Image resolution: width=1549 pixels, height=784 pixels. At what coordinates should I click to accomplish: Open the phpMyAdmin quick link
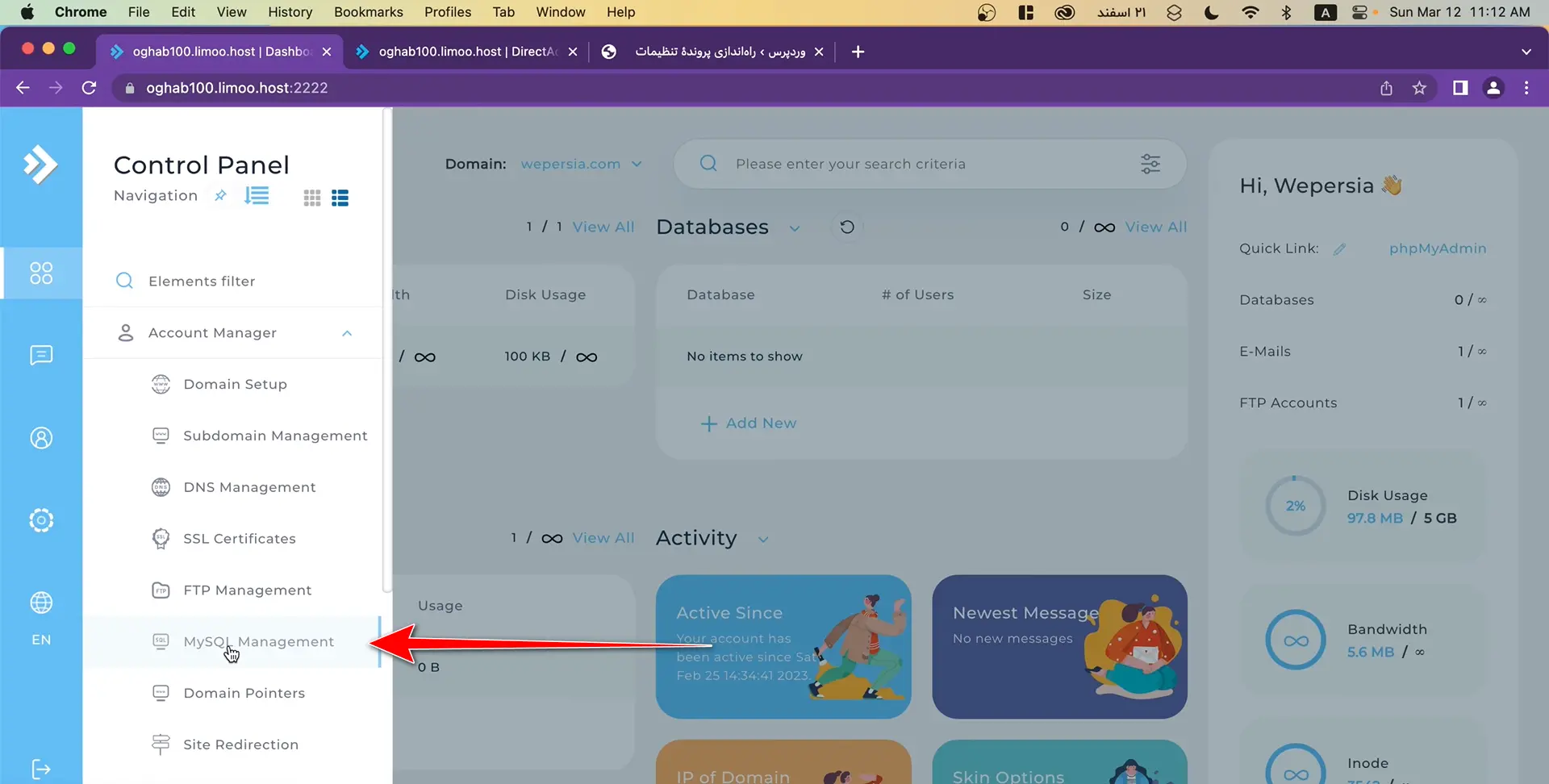coord(1438,248)
